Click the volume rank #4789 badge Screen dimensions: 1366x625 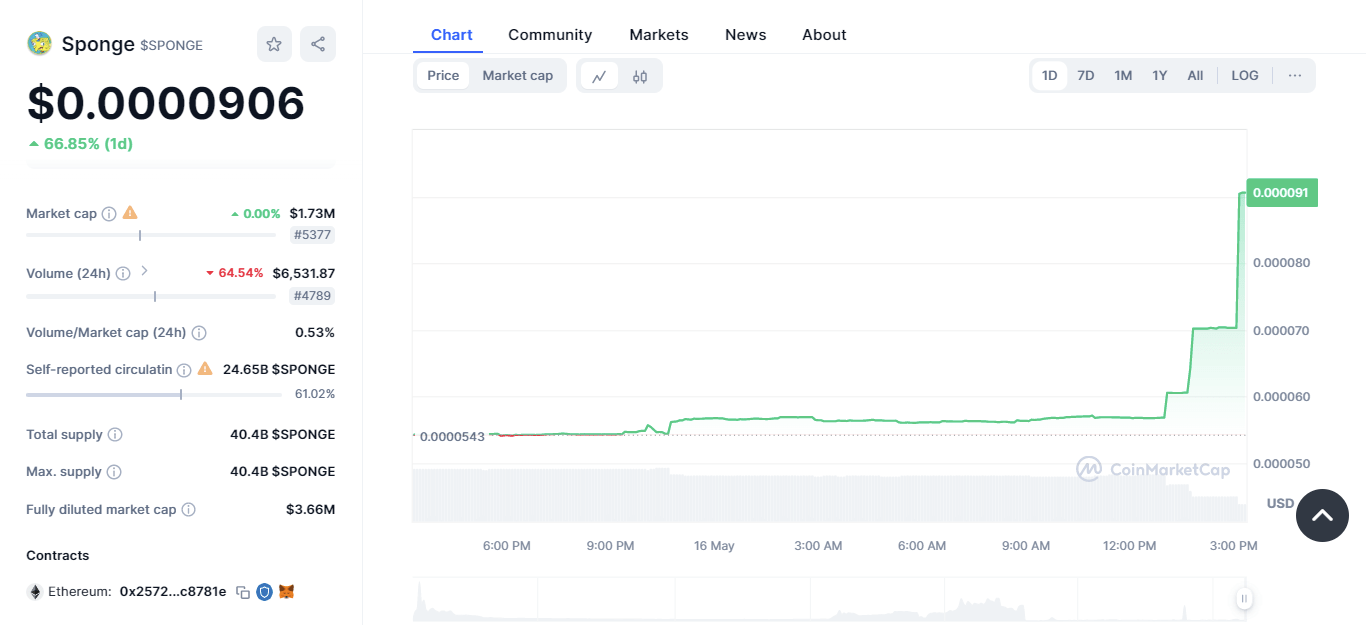pos(312,296)
